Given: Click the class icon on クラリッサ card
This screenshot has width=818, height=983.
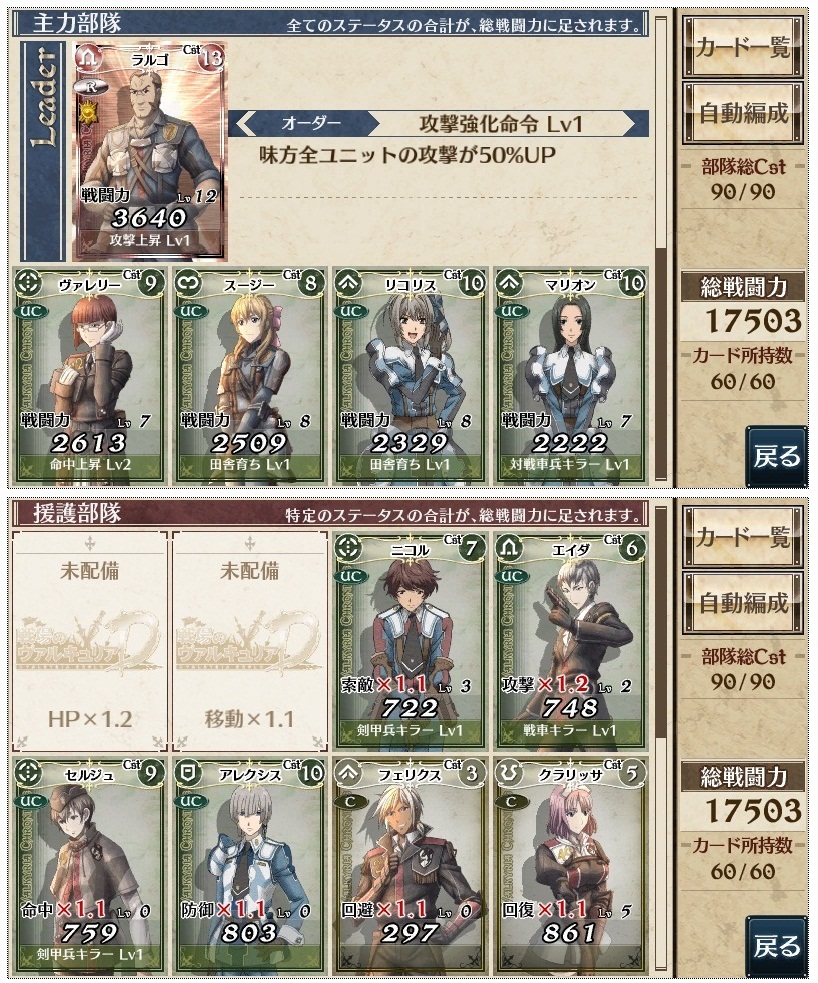Looking at the screenshot, I should [x=509, y=773].
